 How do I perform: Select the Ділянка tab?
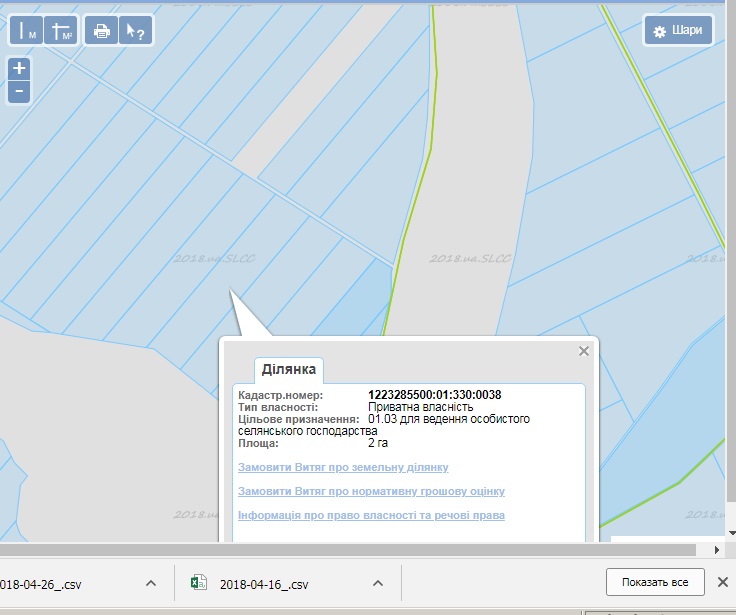[288, 369]
